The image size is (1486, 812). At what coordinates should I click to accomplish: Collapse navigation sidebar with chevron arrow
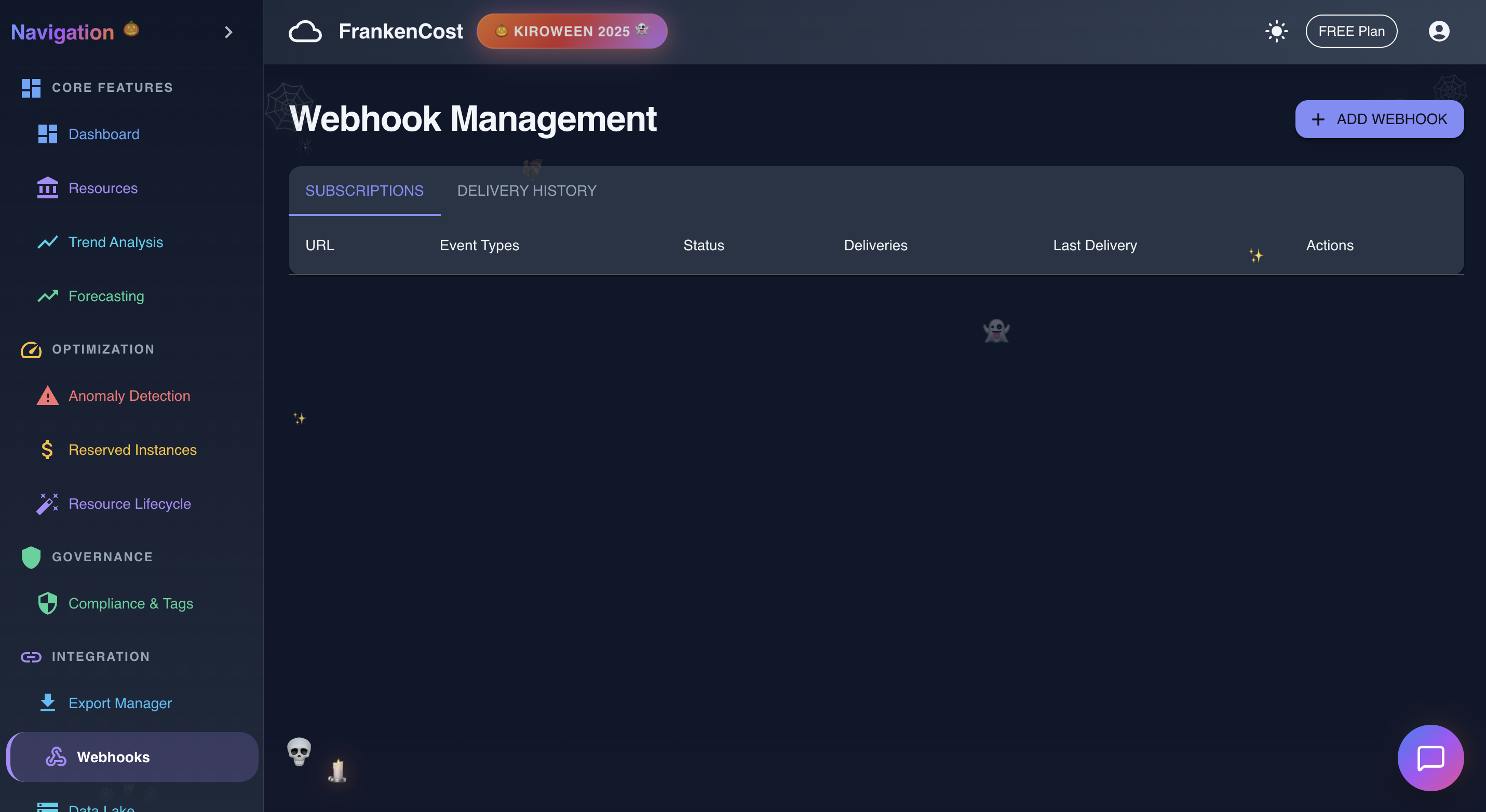tap(228, 32)
